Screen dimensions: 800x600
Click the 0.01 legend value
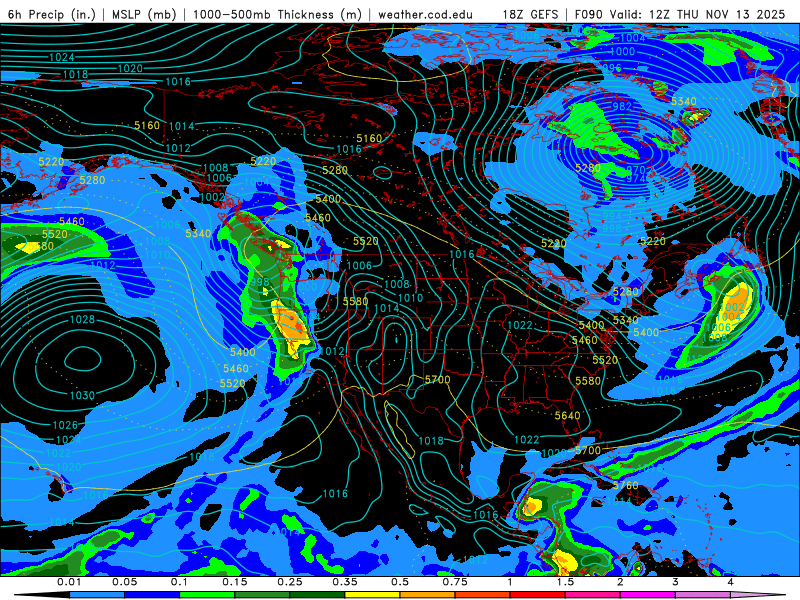coord(69,582)
